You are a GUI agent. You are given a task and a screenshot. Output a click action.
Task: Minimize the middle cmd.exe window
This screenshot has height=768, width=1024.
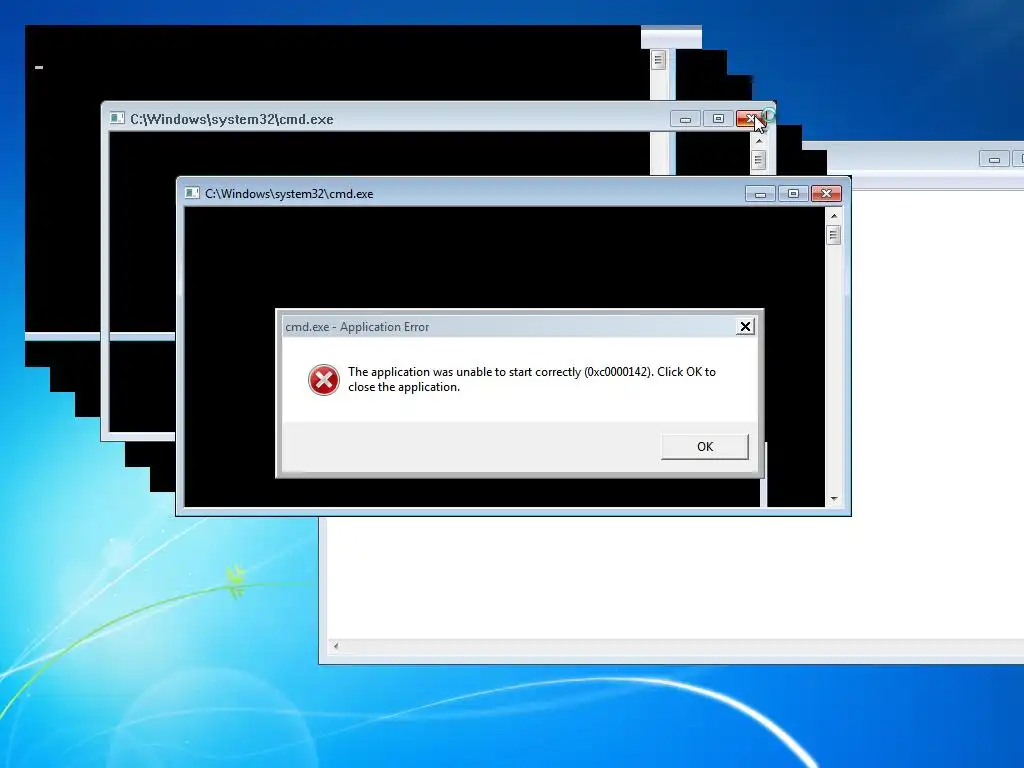click(685, 119)
